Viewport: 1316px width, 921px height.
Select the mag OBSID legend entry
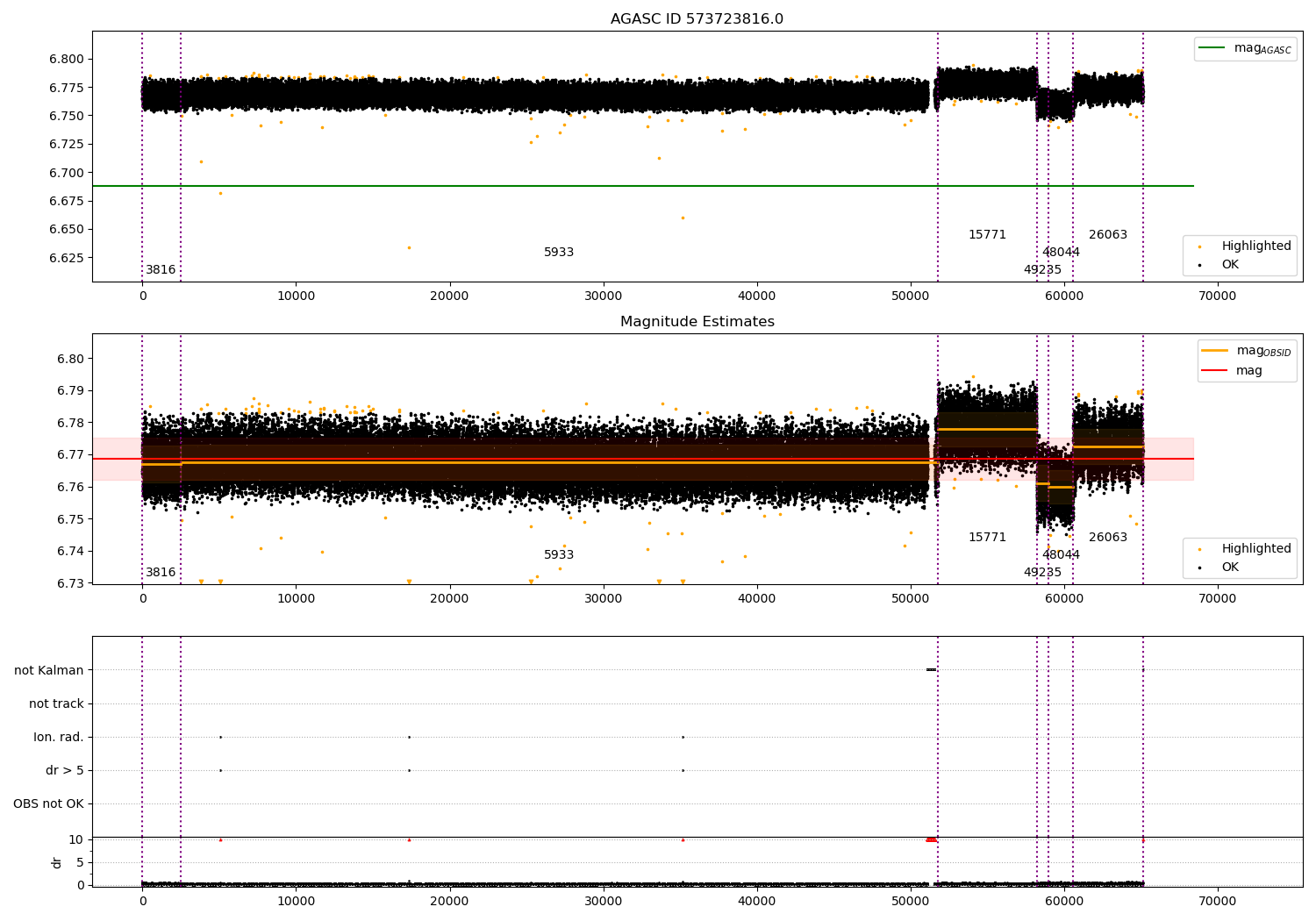(1247, 351)
